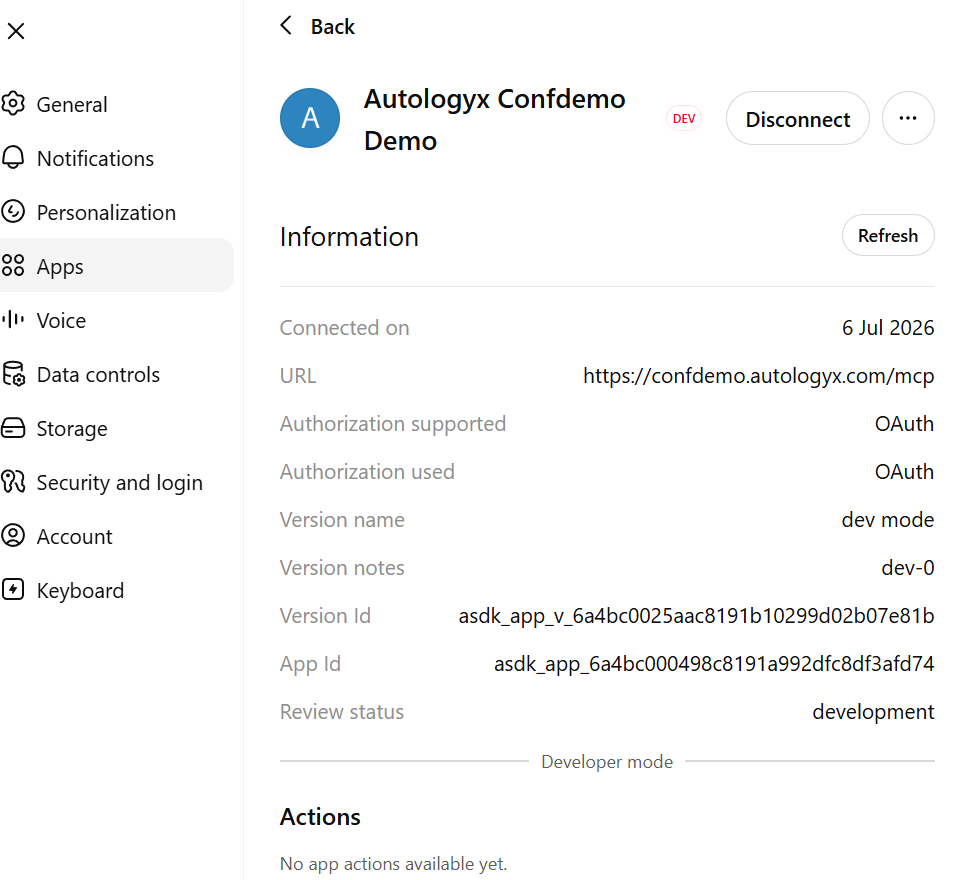964x880 pixels.
Task: Click the Notifications bell icon
Action: coord(13,158)
